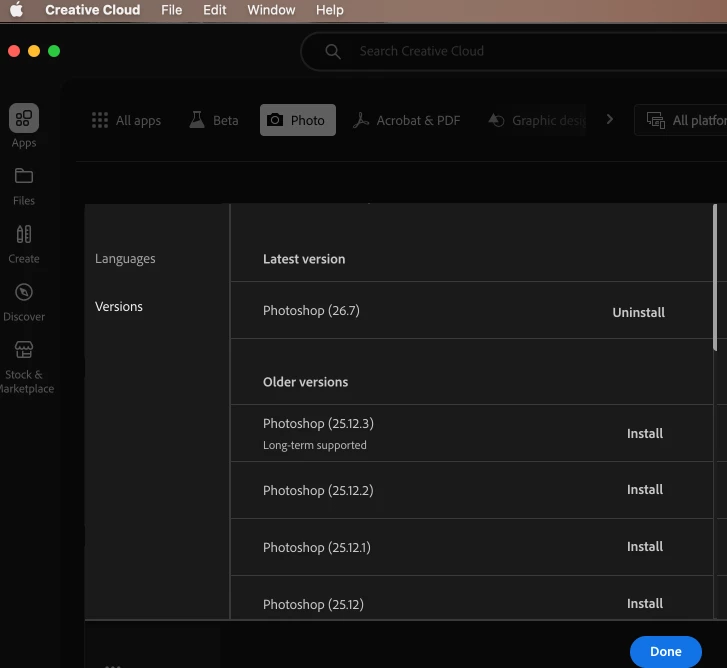Select the Graphic design category tab
This screenshot has height=668, width=727.
point(537,120)
